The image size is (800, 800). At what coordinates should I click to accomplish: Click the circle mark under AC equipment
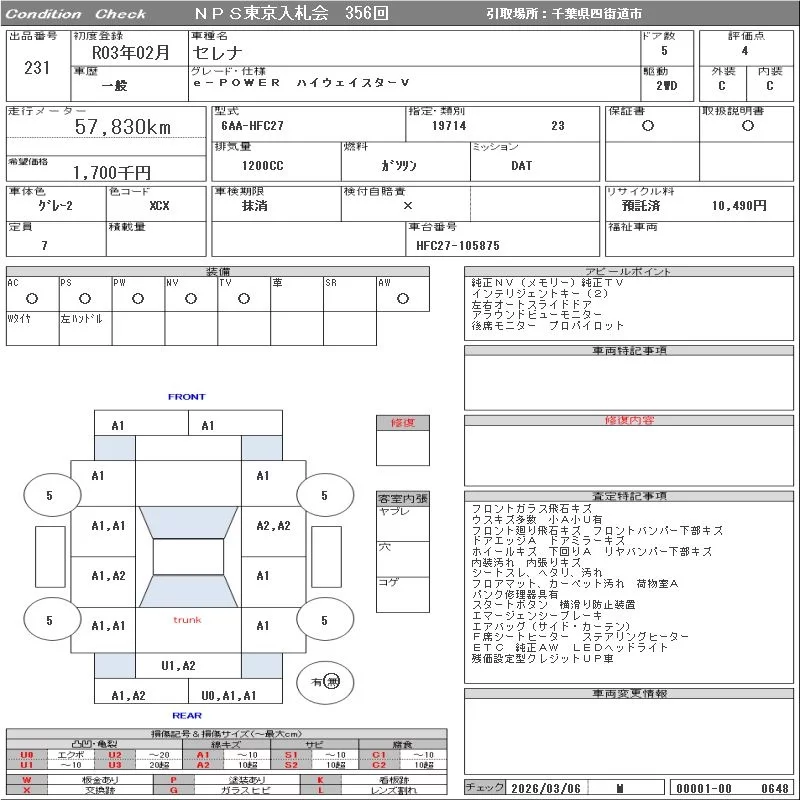[32, 298]
